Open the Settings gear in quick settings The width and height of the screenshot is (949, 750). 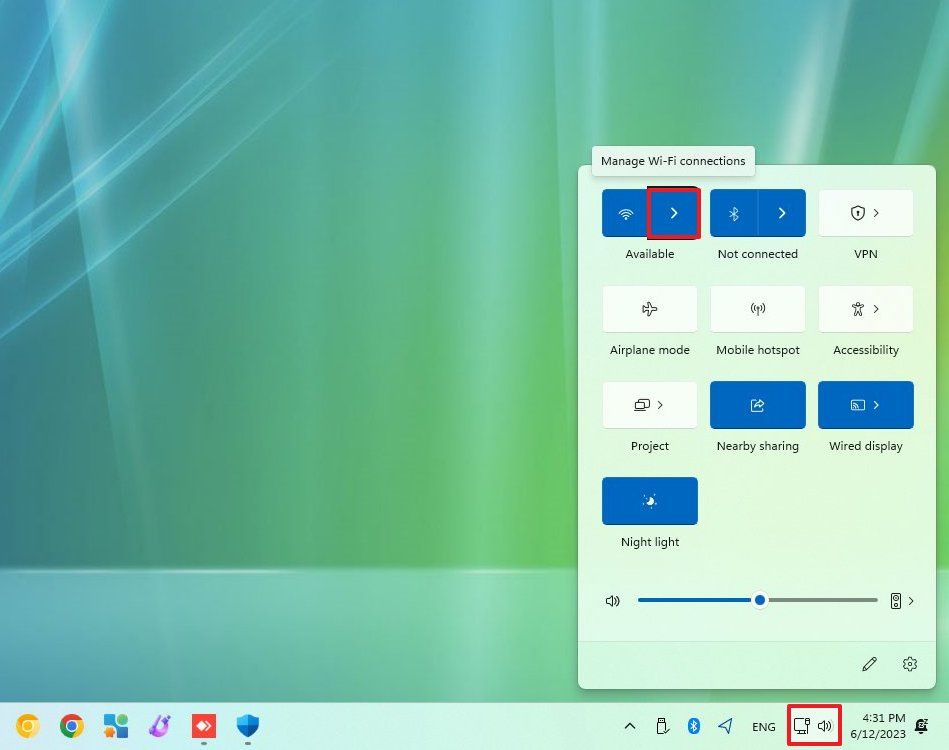[909, 663]
